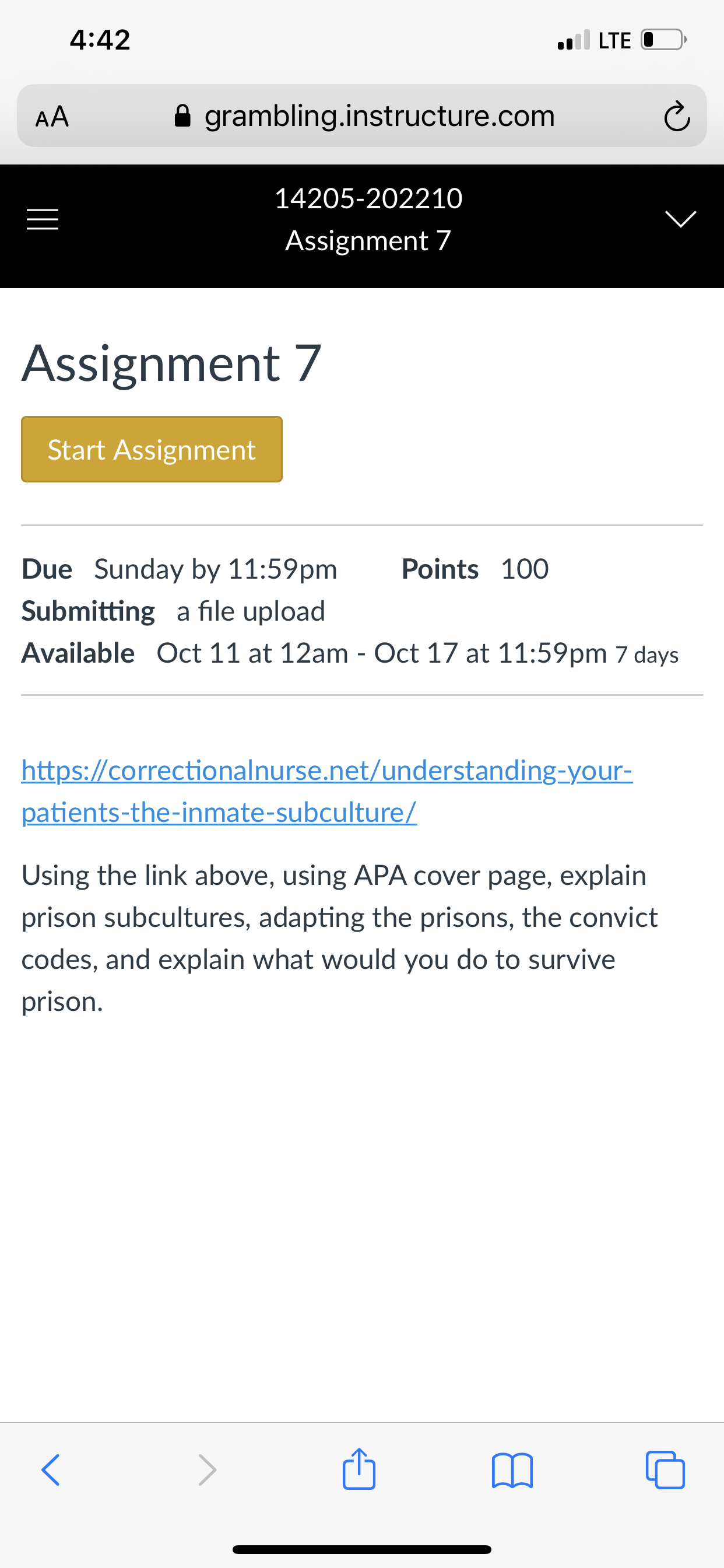The height and width of the screenshot is (1568, 724).
Task: Go forward with Safari forward arrow
Action: 207,1471
